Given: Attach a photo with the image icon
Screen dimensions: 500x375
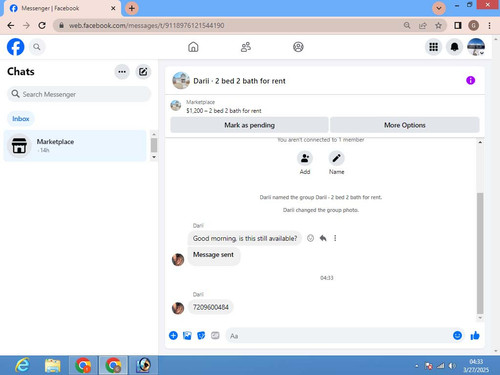Looking at the screenshot, I should (187, 335).
